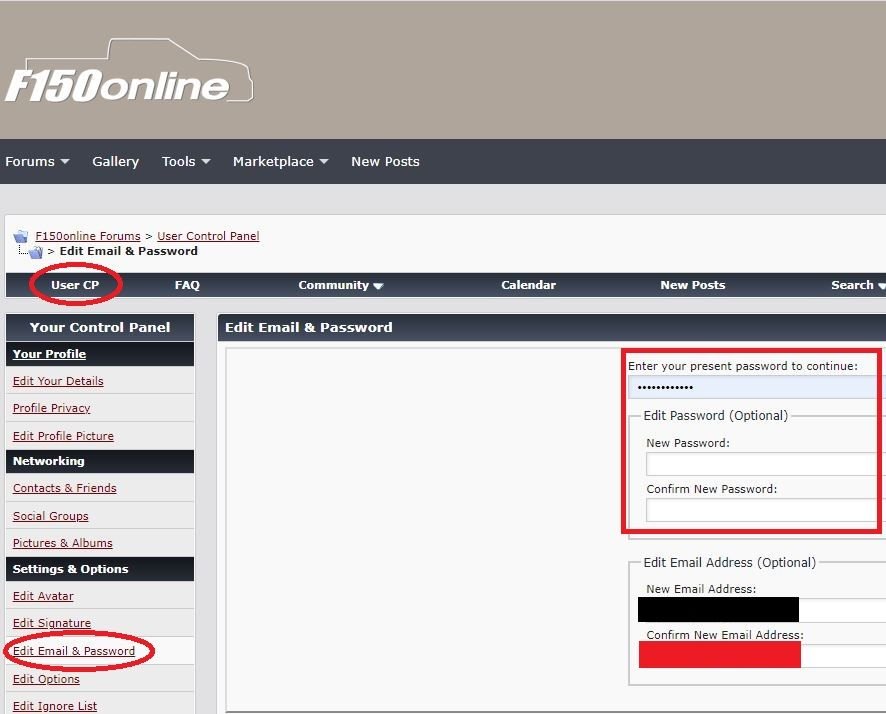Follow the F150online Forums breadcrumb link
886x714 pixels.
(88, 237)
